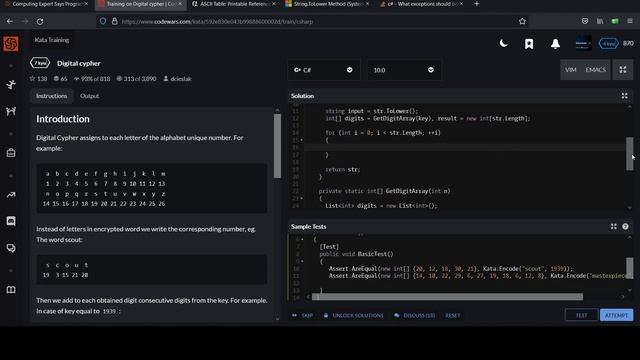
Task: Click the Codewars logo icon
Action: pyautogui.click(x=11, y=44)
